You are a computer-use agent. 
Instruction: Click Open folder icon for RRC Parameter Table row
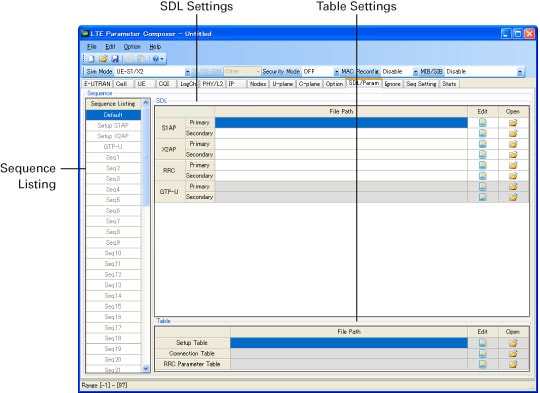[513, 364]
